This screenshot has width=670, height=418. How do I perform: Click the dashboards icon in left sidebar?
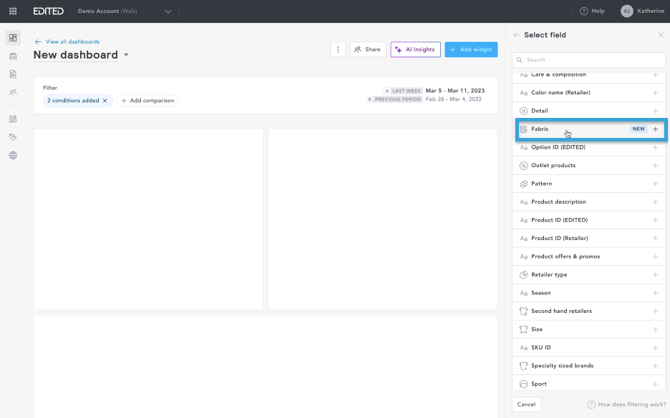[x=13, y=38]
